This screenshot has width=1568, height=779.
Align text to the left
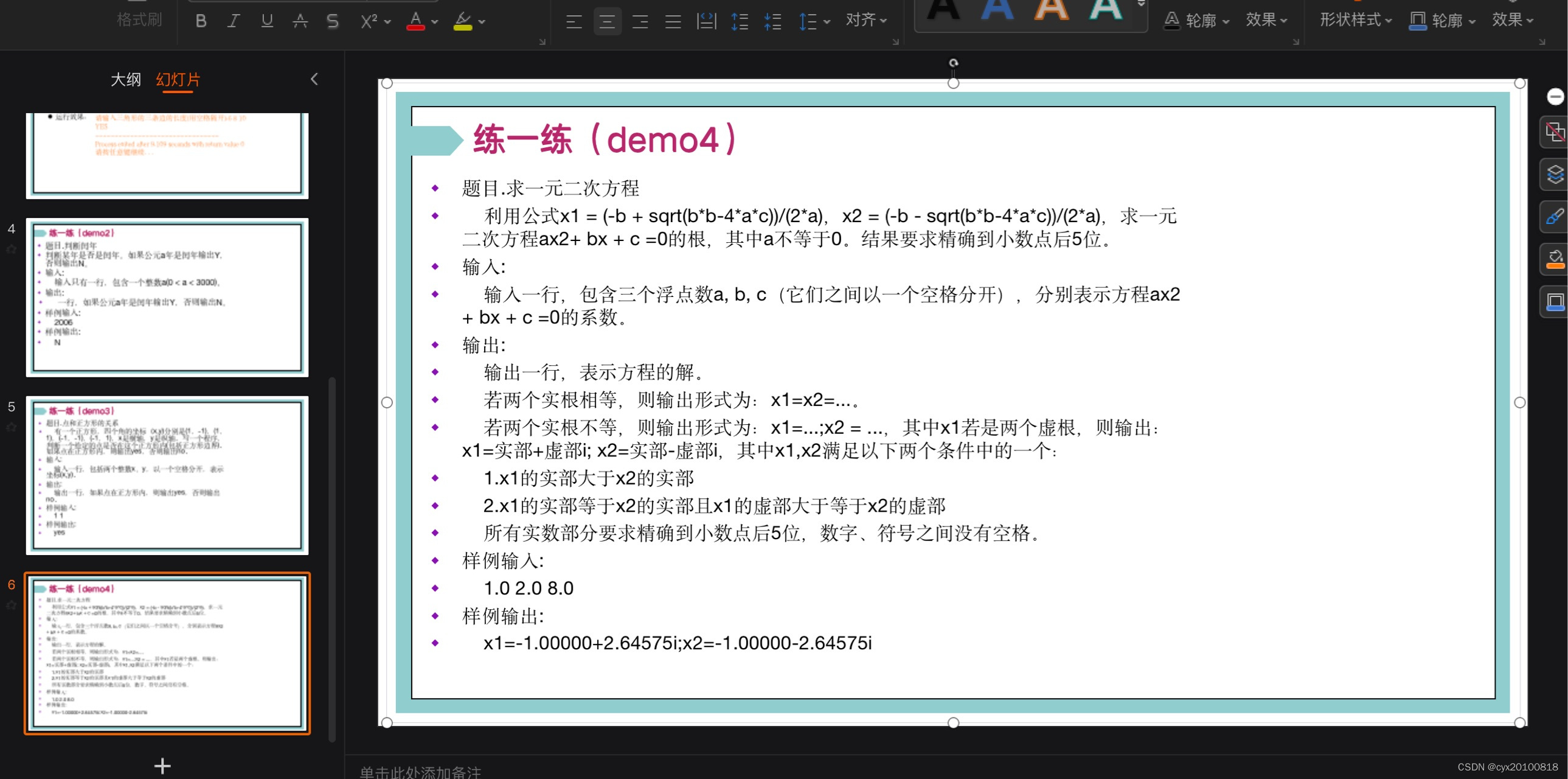574,22
